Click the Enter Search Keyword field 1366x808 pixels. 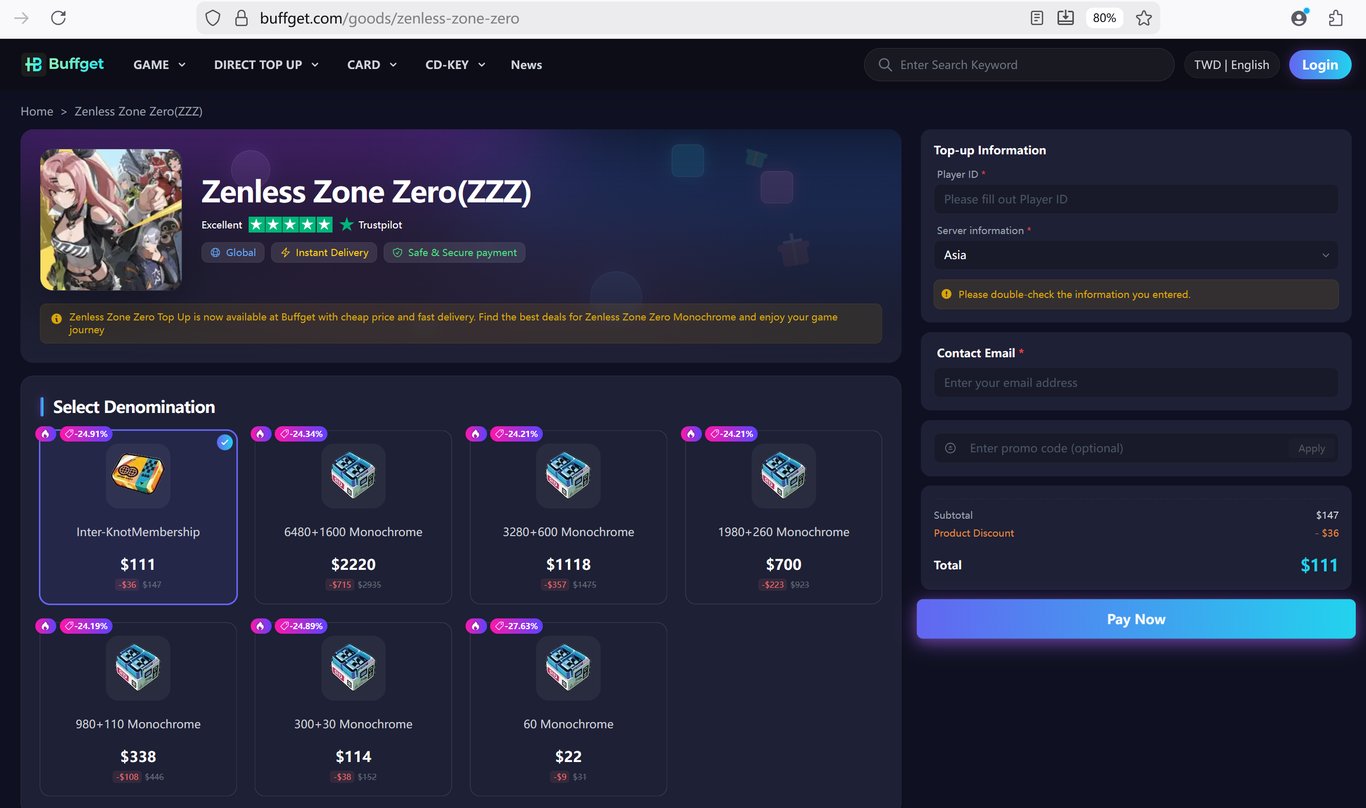pyautogui.click(x=1019, y=65)
